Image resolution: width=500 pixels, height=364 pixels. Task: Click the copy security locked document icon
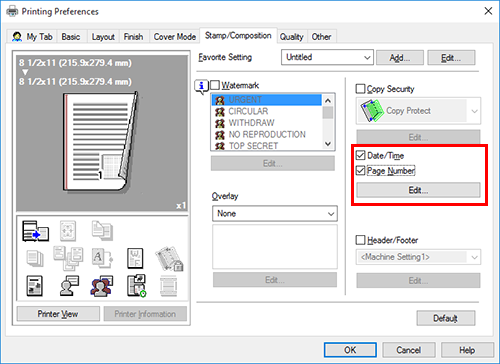[x=169, y=259]
